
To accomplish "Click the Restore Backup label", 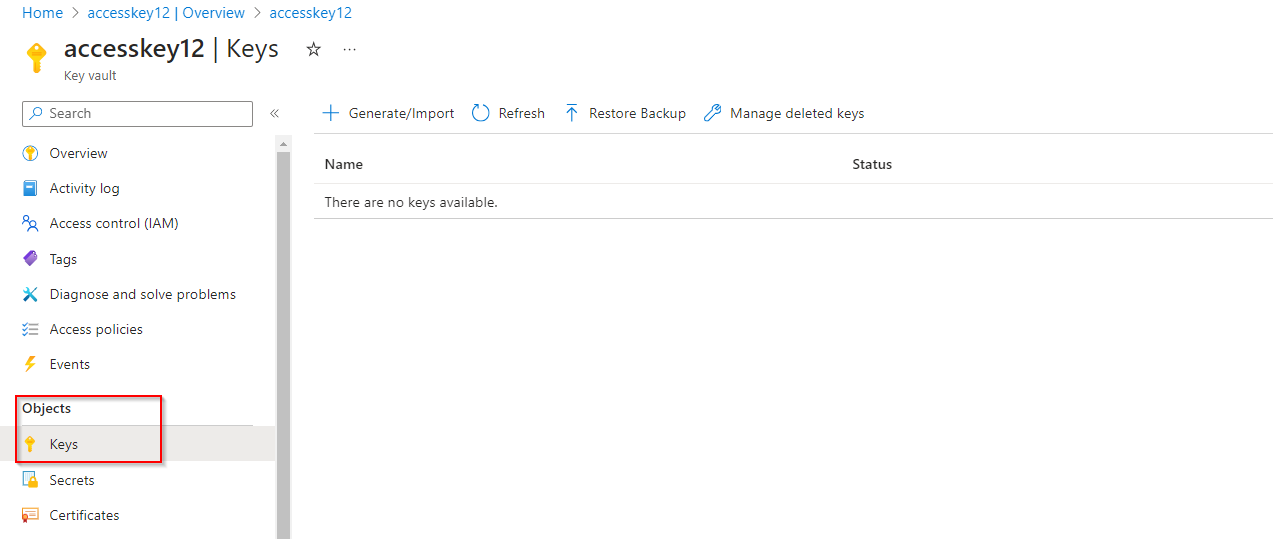I will click(637, 113).
